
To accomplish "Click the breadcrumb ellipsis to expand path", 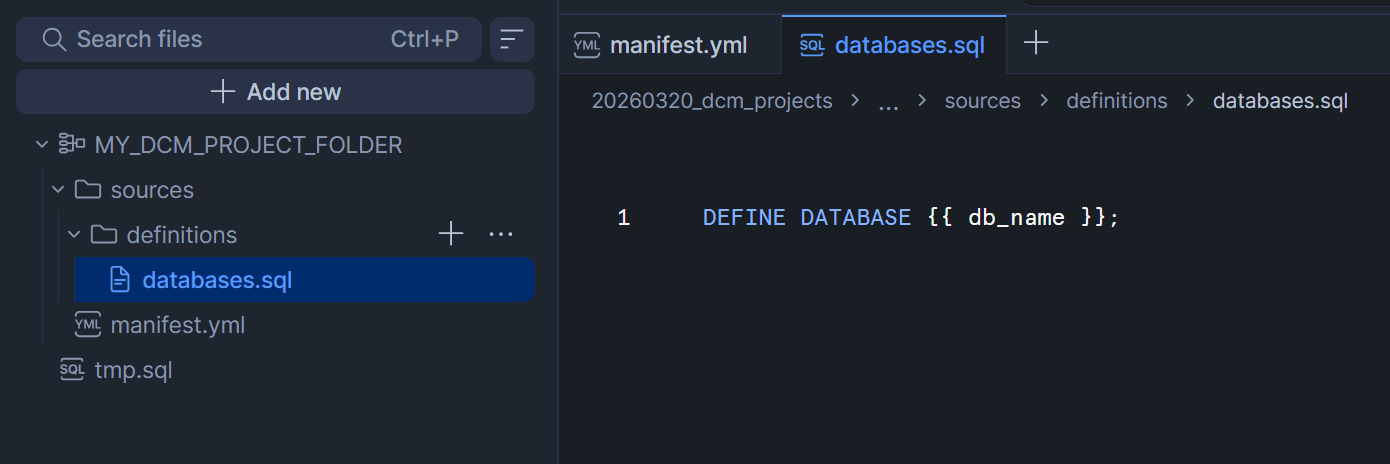I will tap(888, 102).
